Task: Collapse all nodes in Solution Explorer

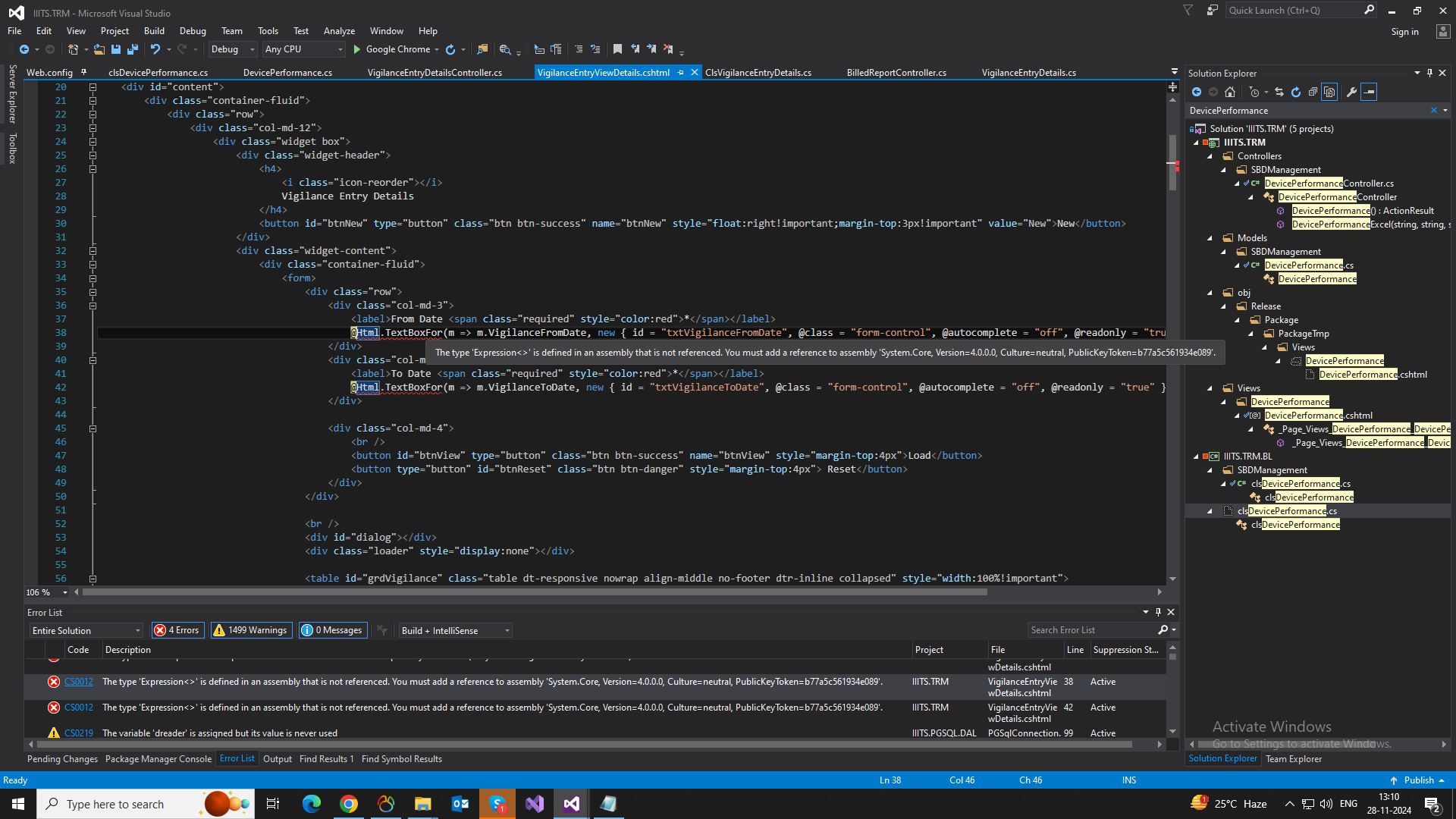Action: (1313, 92)
